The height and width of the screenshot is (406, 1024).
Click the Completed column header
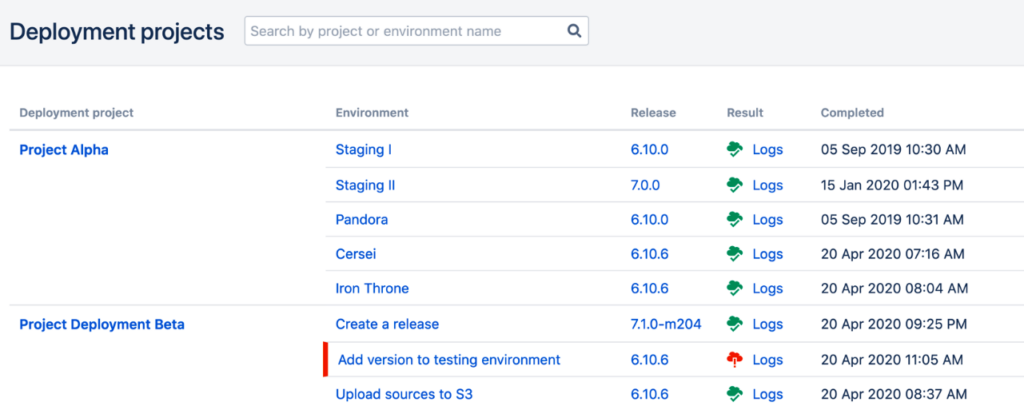tap(852, 112)
